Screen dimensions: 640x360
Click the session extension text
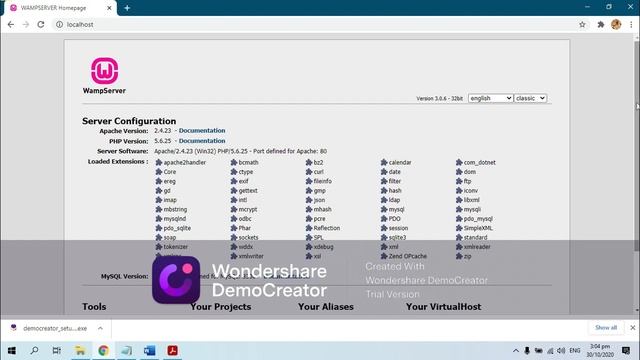[x=398, y=228]
